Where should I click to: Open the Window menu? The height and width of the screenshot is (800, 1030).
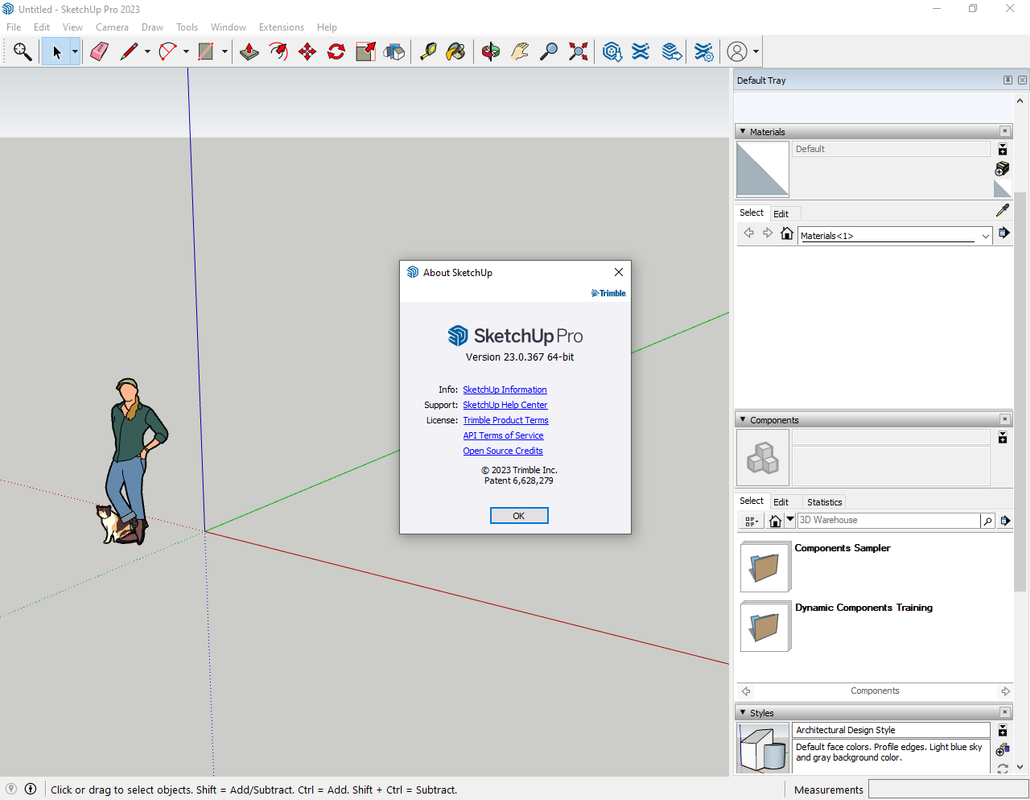[x=228, y=27]
